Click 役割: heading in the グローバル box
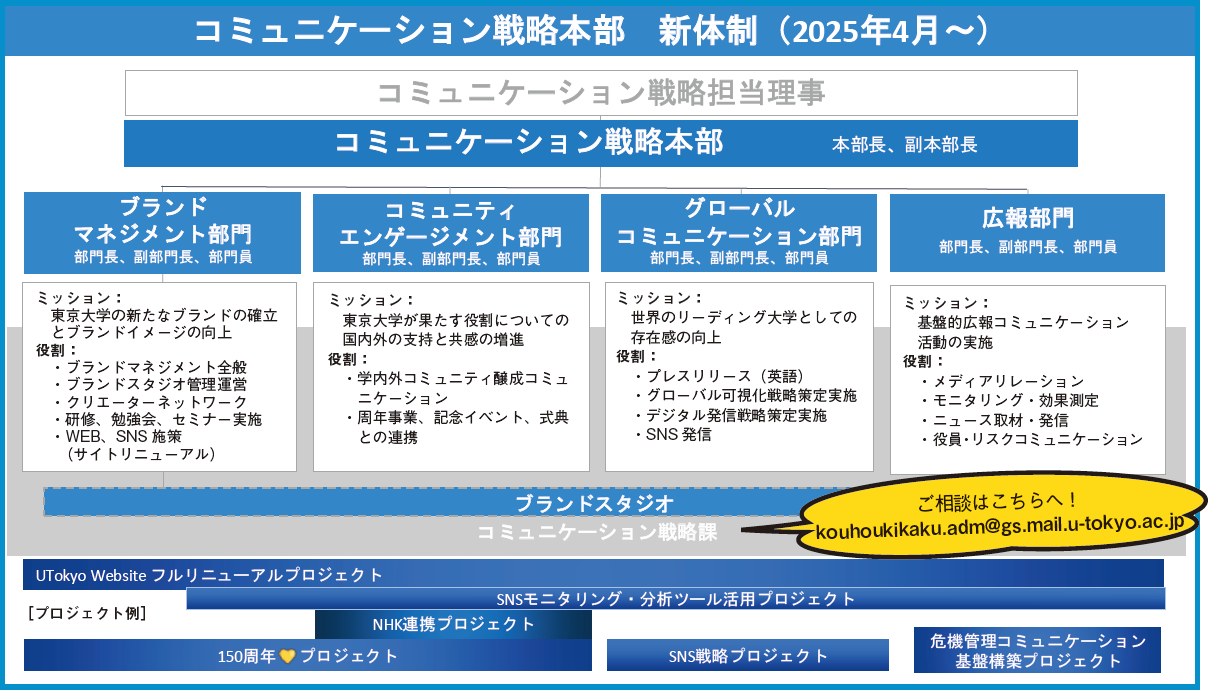Screen dimensions: 1208x690 [x=637, y=356]
